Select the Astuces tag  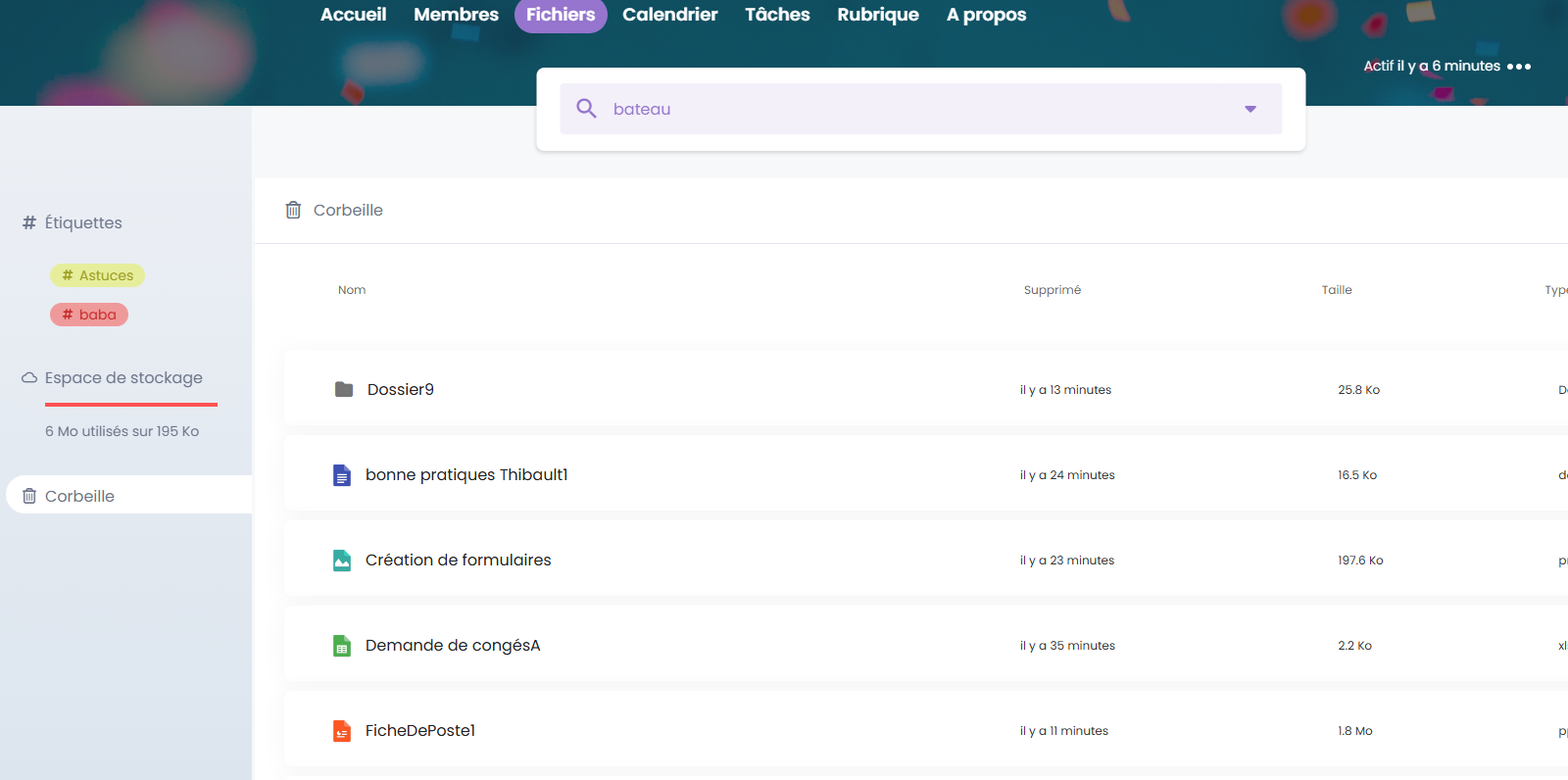tap(98, 275)
